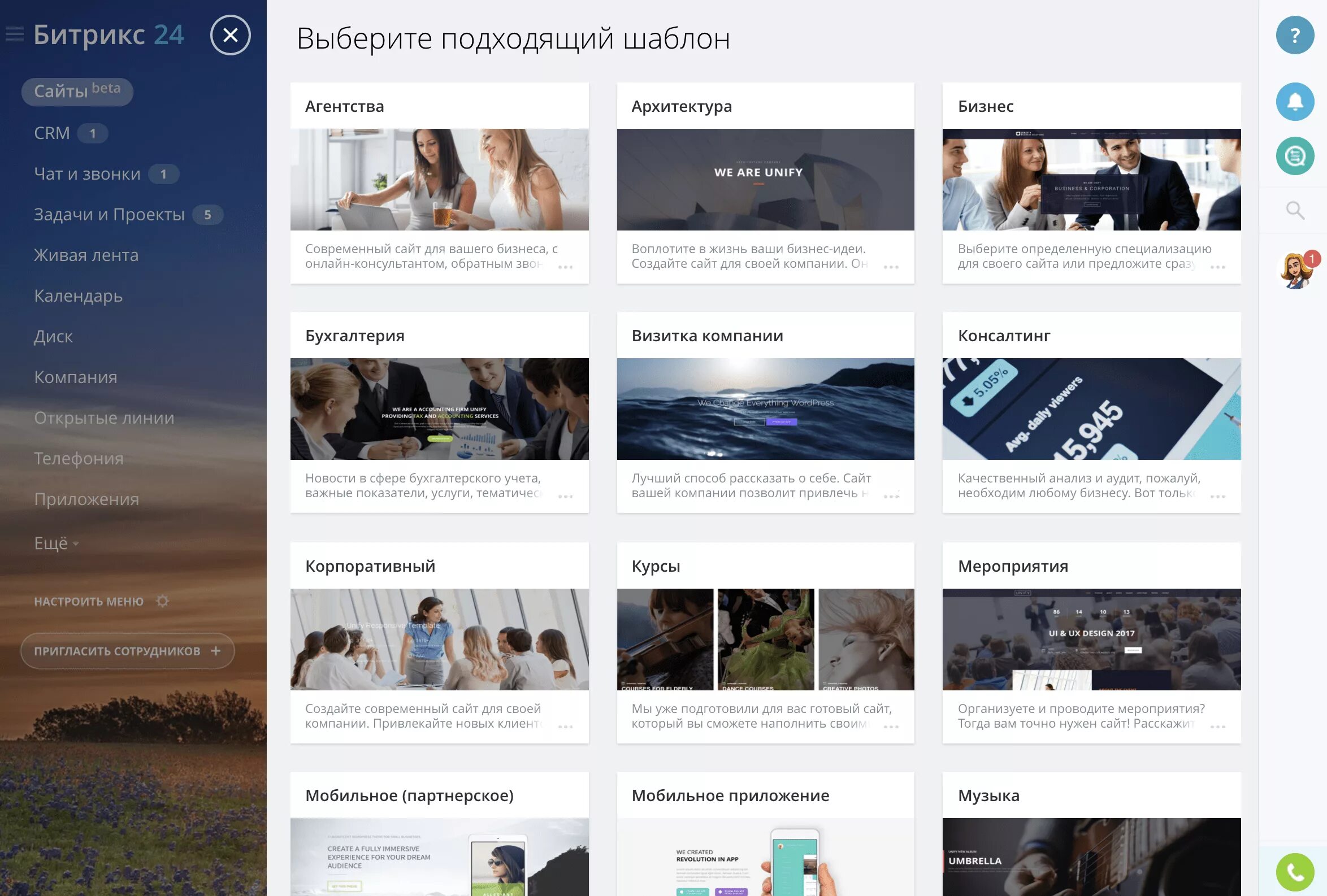Select the Архитектура template thumbnail

(x=765, y=180)
